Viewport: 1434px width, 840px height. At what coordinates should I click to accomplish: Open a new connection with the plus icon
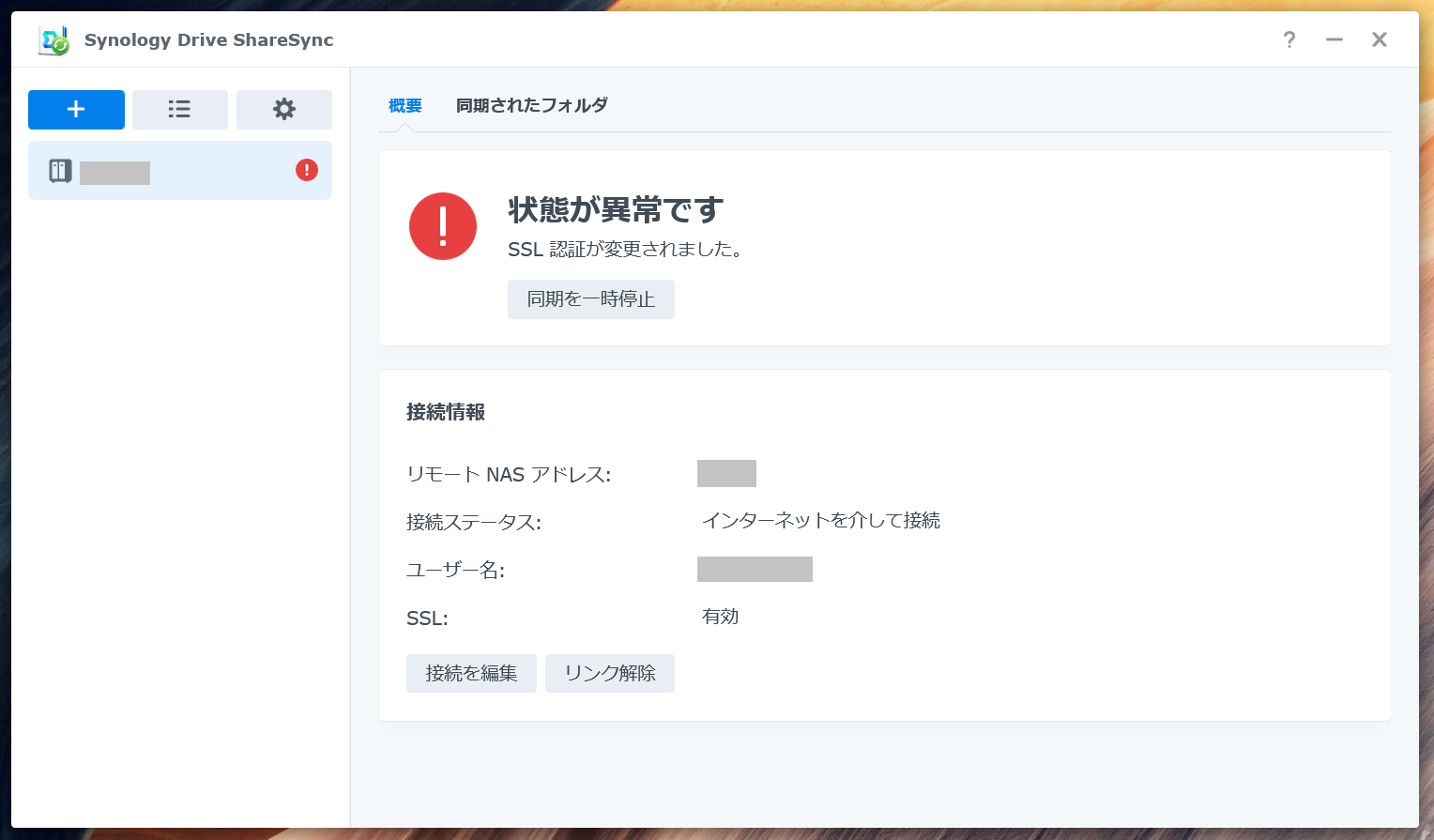pos(76,110)
